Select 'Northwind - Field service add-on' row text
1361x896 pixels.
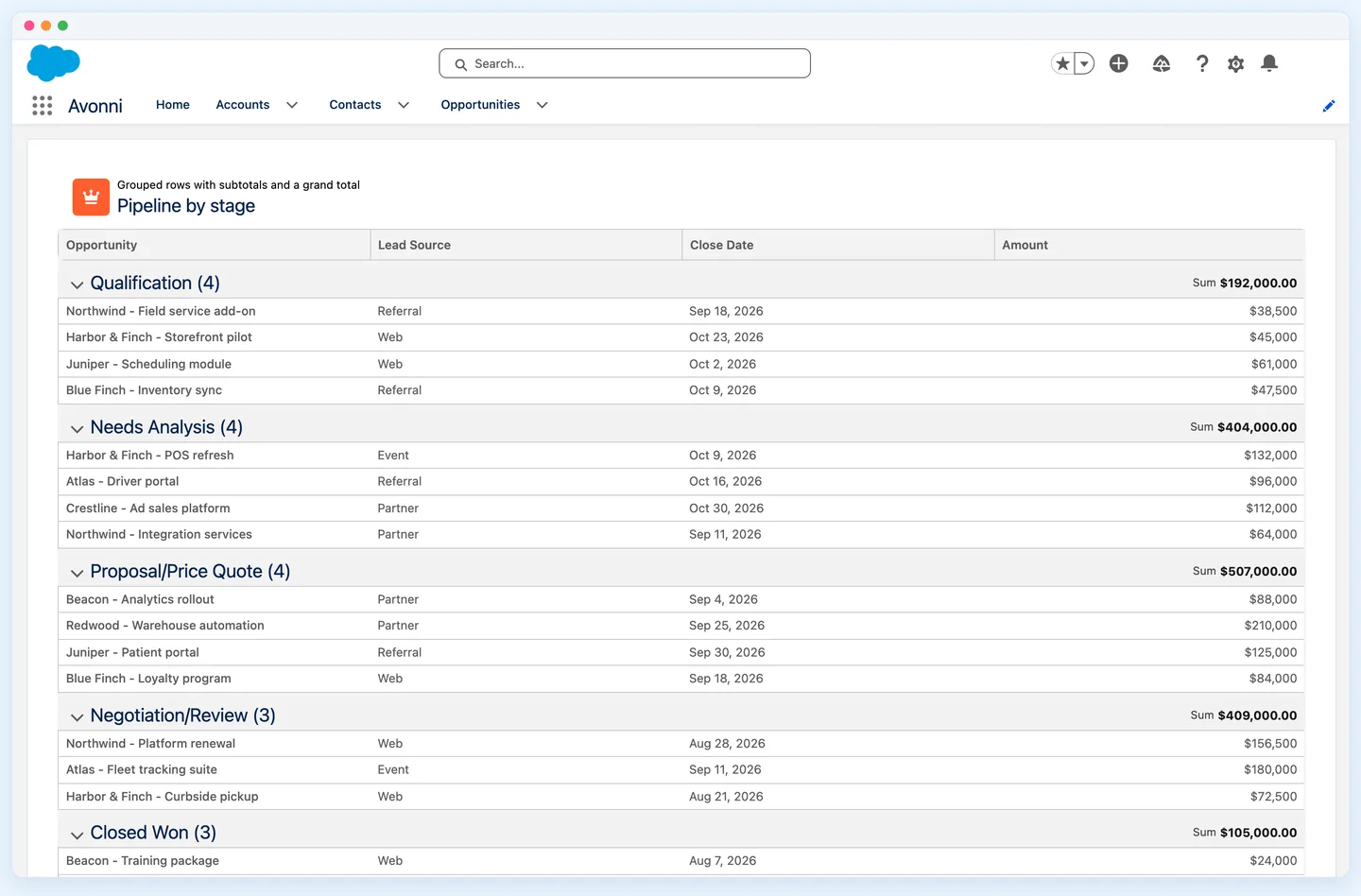tap(161, 311)
